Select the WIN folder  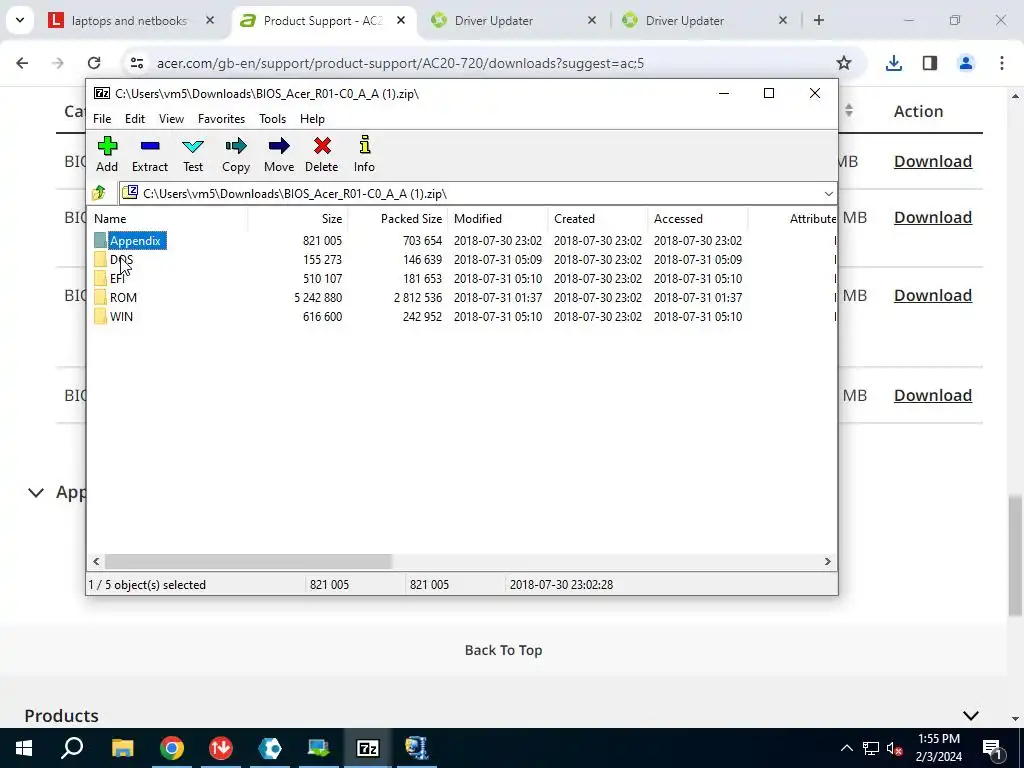(x=121, y=317)
